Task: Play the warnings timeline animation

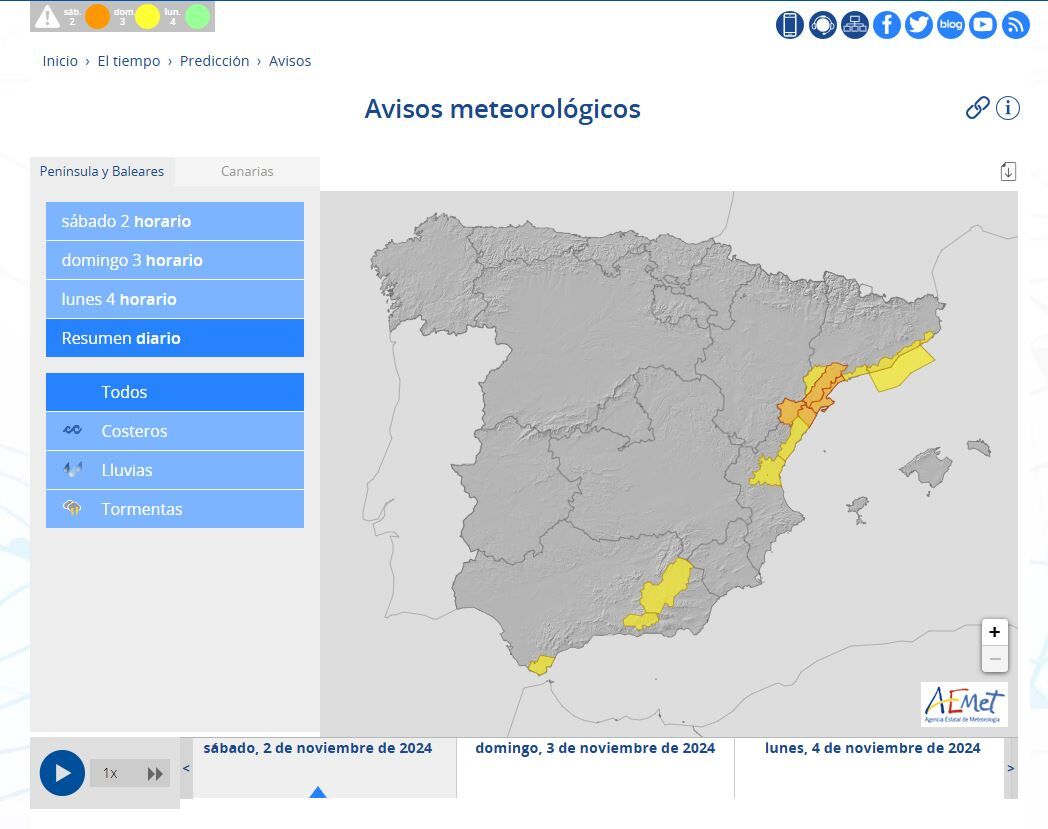Action: click(x=62, y=773)
